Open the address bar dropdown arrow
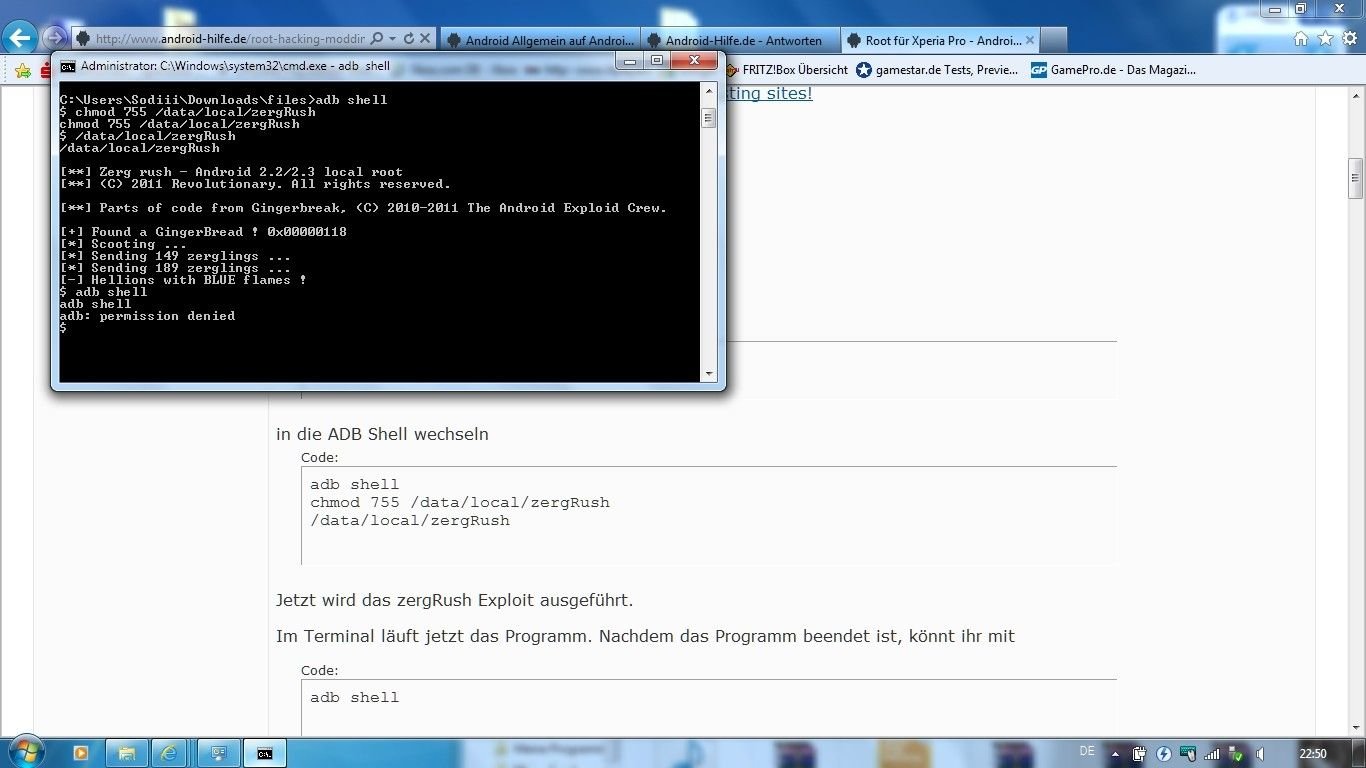Viewport: 1366px width, 768px height. [393, 39]
